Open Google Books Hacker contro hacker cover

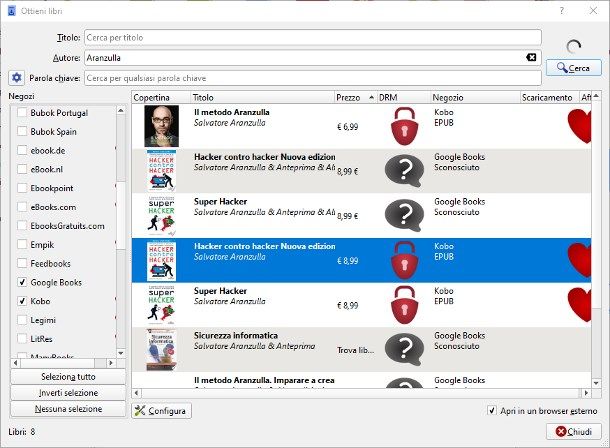(x=161, y=171)
